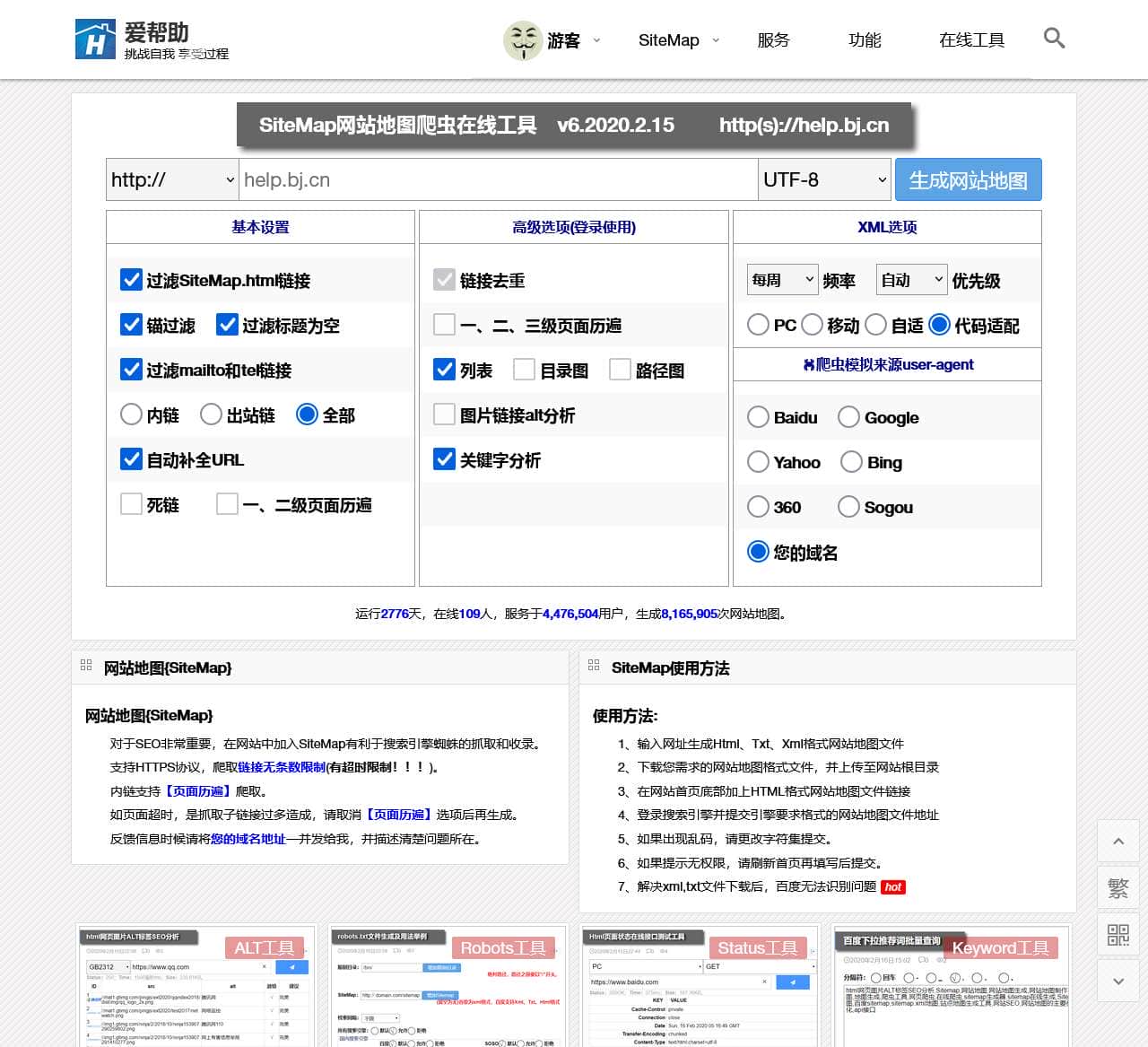Open the 自动 priority dropdown
This screenshot has height=1047, width=1148.
pyautogui.click(x=911, y=279)
